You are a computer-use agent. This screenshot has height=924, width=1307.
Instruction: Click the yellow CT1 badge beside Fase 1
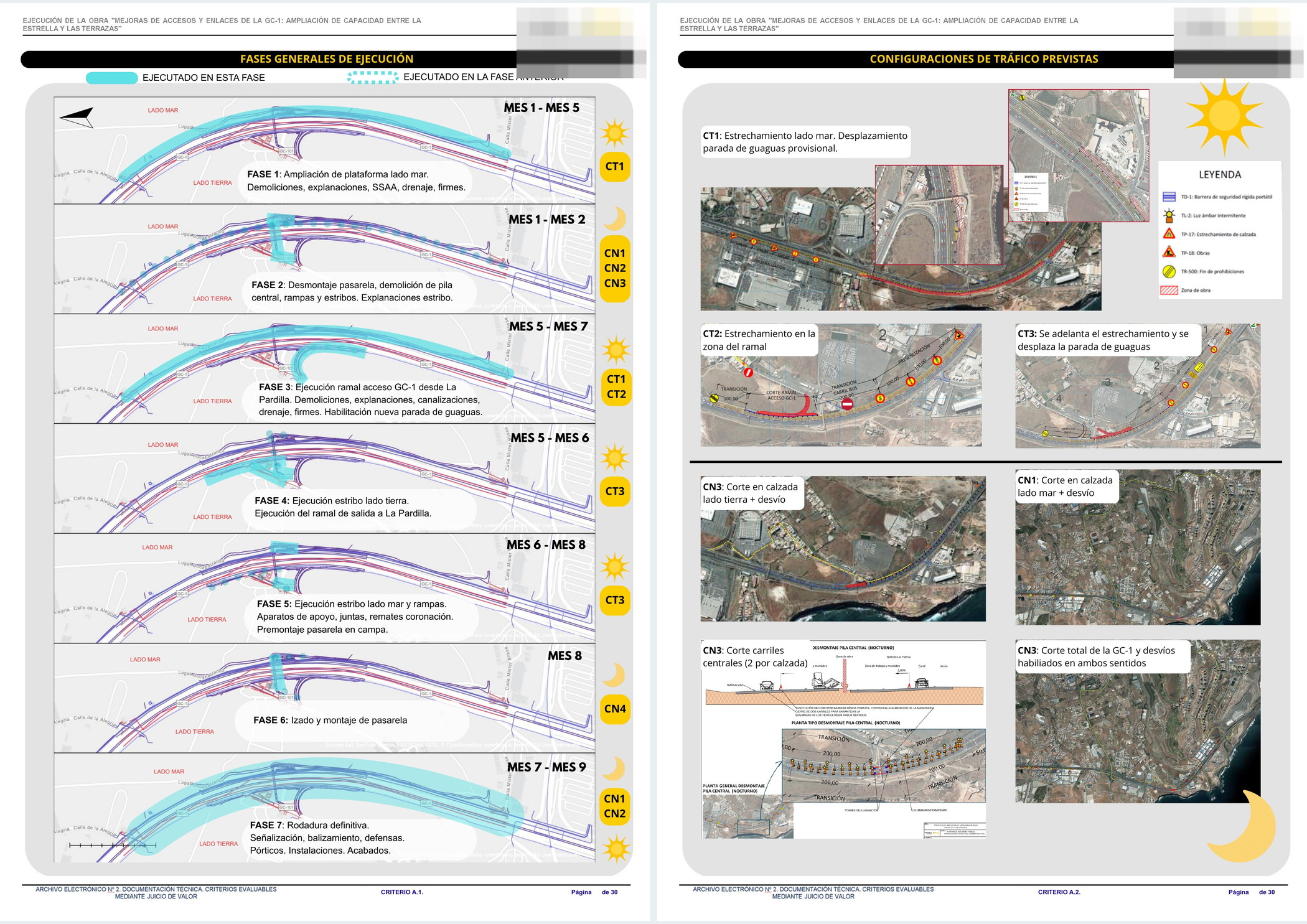[615, 167]
